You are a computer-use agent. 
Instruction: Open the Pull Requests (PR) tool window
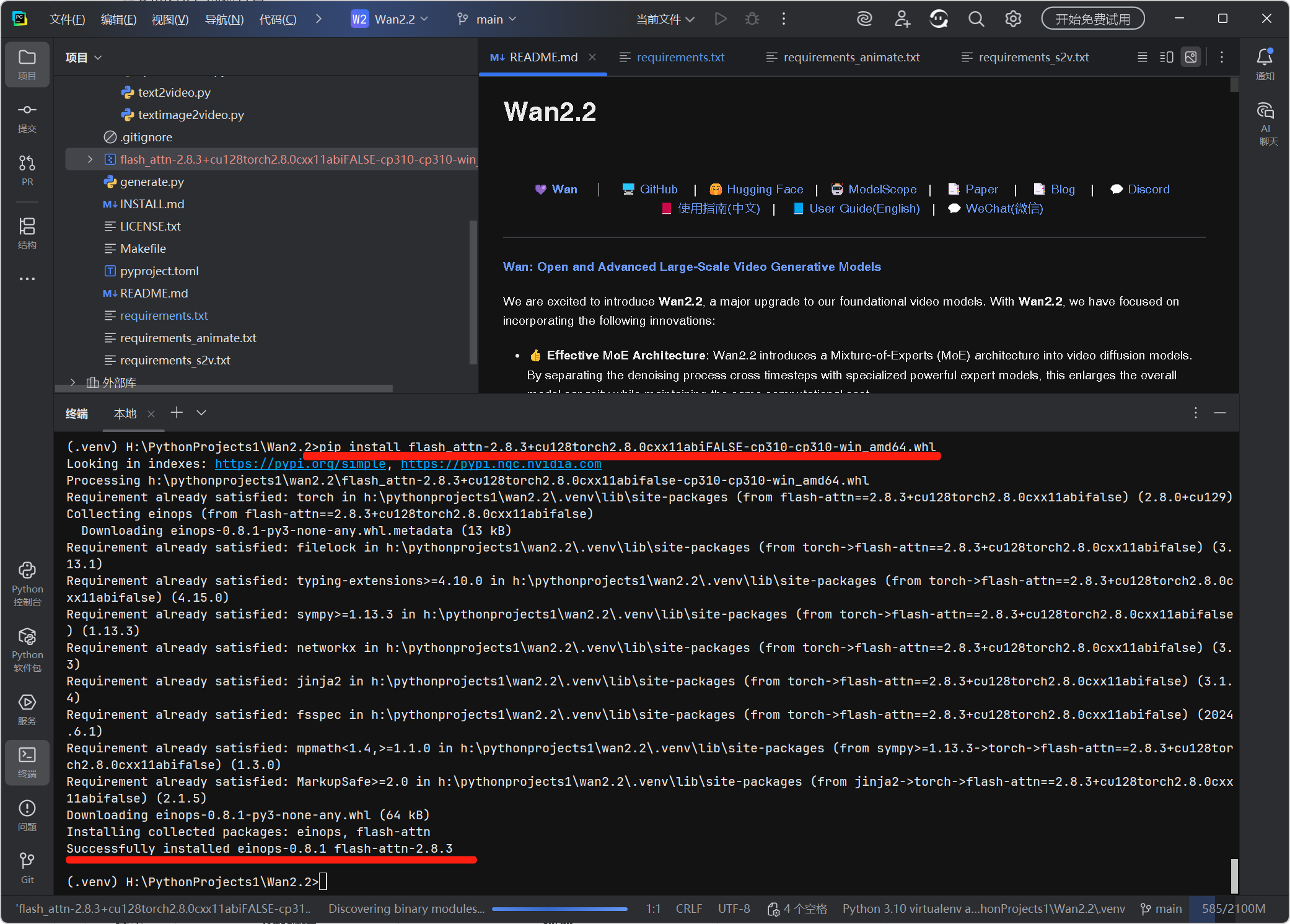coord(27,170)
